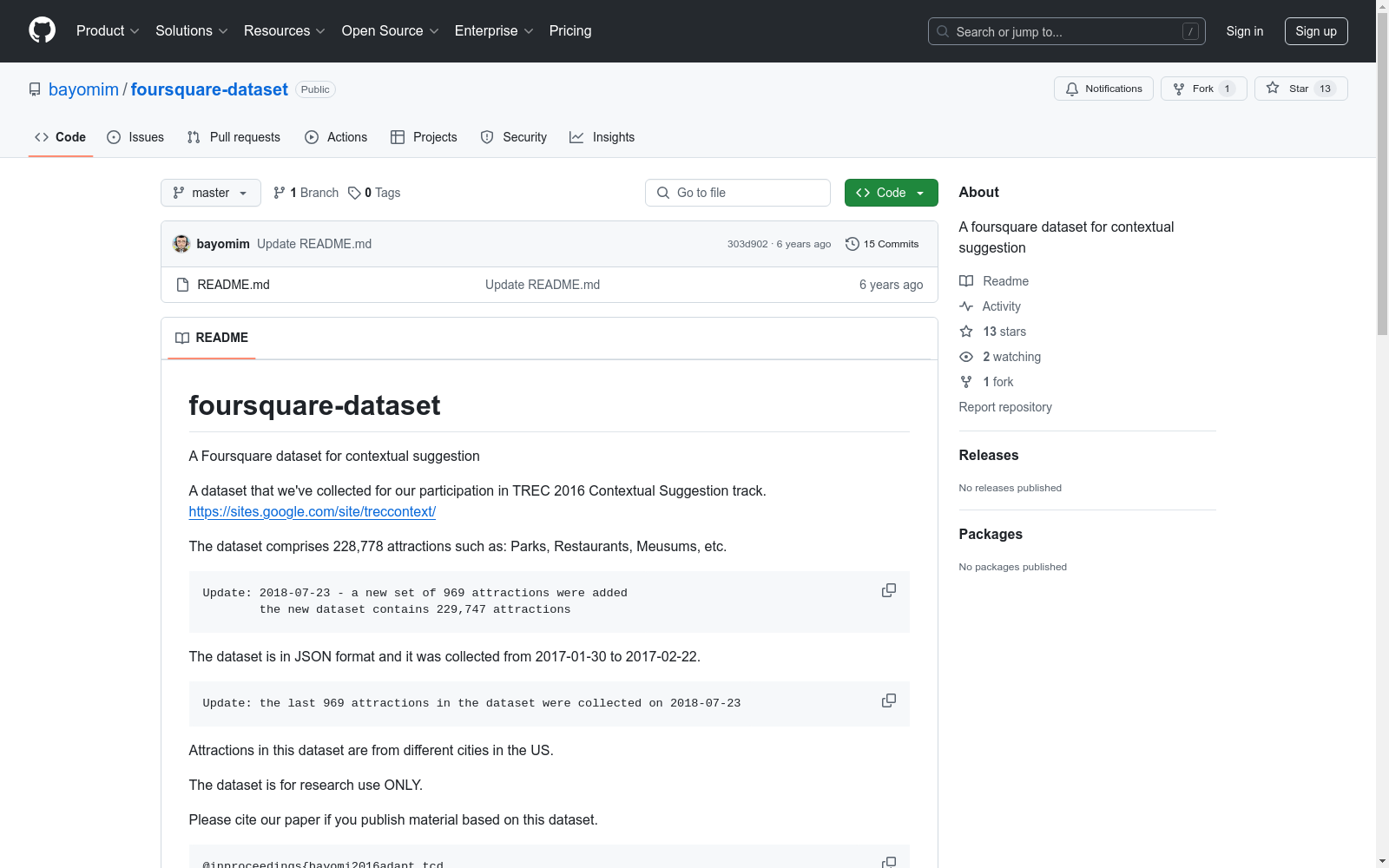
Task: Open the treccontext Google Sites link
Action: [313, 511]
